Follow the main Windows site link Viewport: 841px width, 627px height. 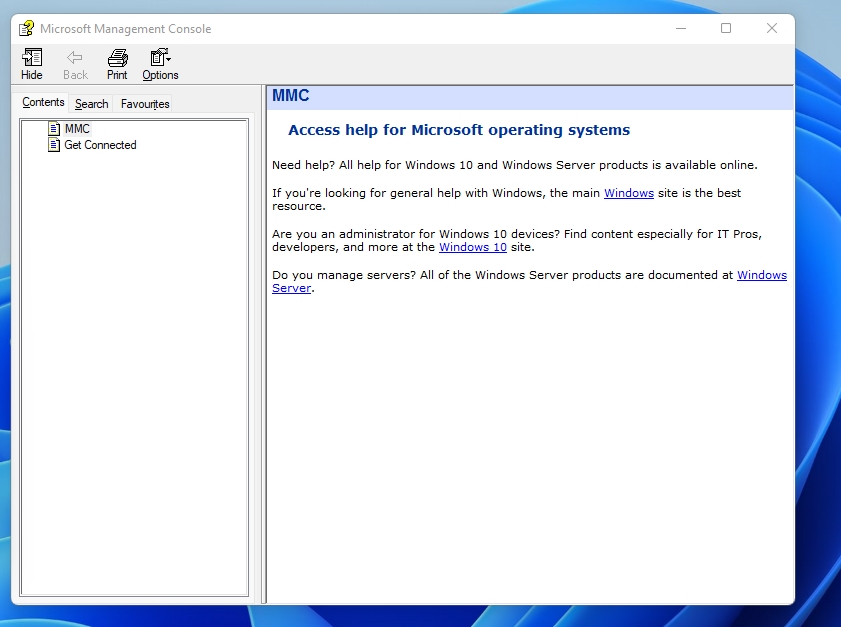click(628, 193)
